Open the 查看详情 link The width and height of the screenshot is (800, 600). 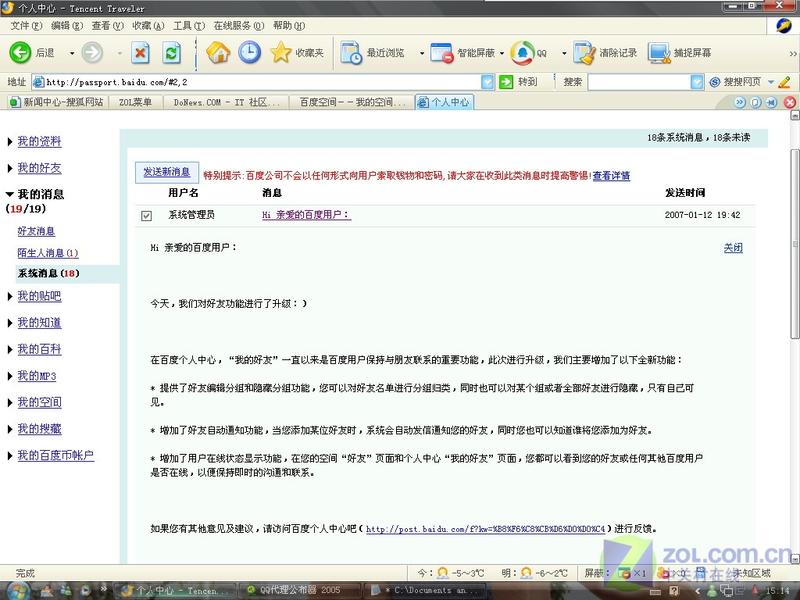tap(611, 176)
